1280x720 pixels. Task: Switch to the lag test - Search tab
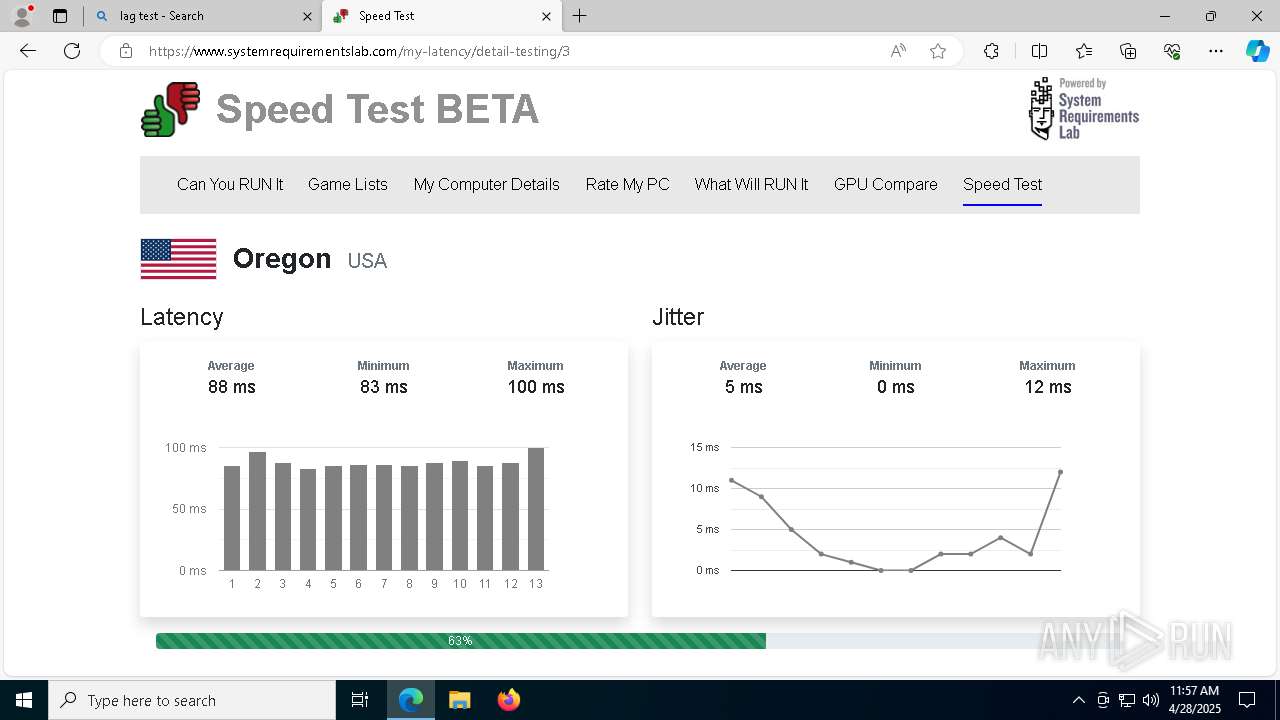203,16
